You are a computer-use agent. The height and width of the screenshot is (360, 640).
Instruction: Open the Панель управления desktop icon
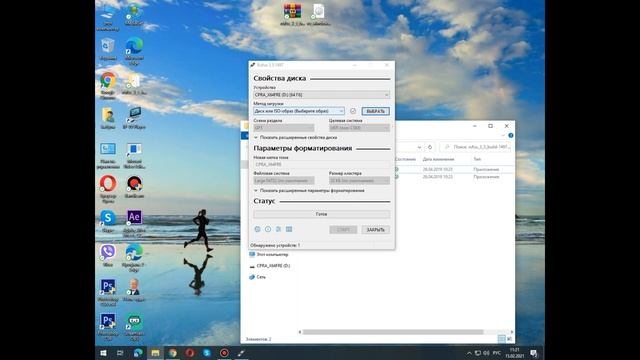click(x=108, y=155)
